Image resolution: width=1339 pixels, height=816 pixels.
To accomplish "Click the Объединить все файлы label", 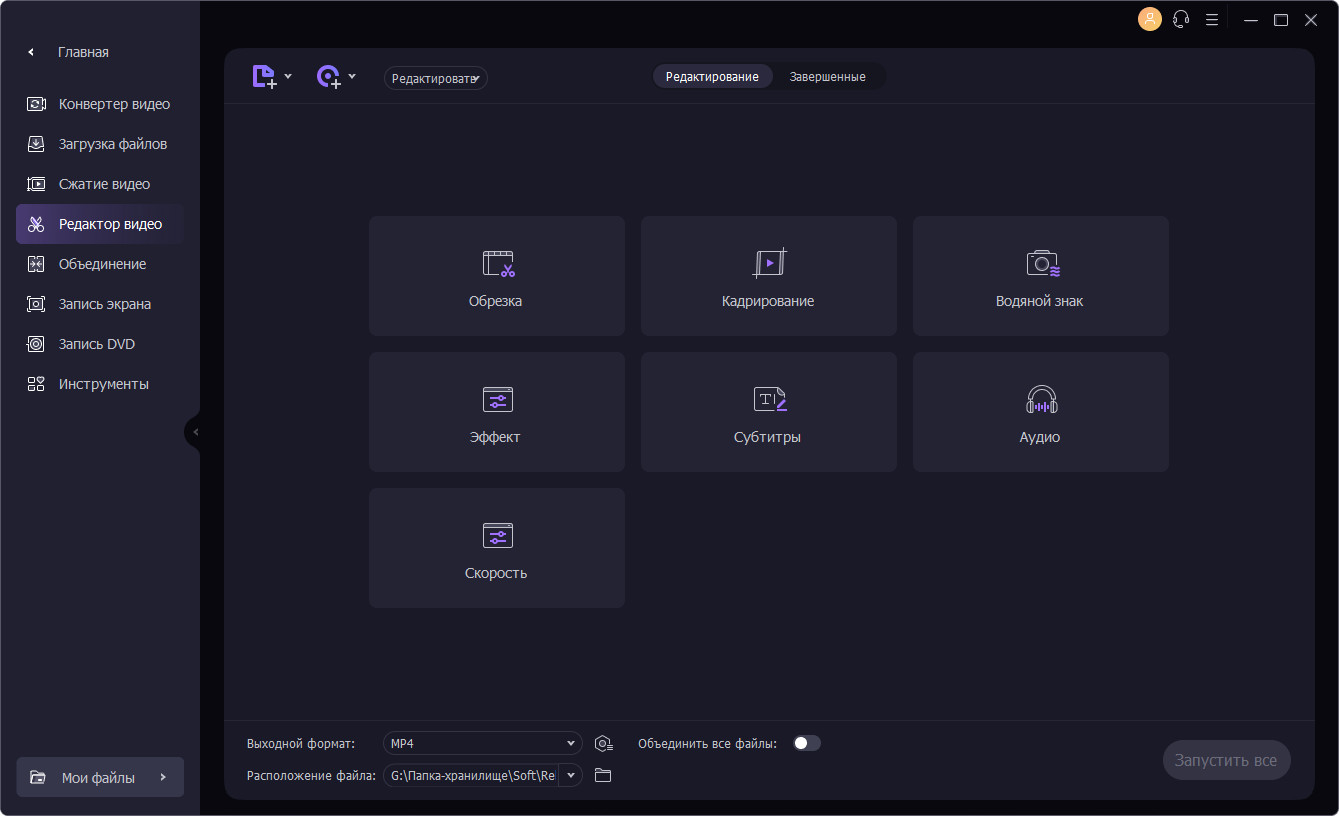I will (707, 744).
